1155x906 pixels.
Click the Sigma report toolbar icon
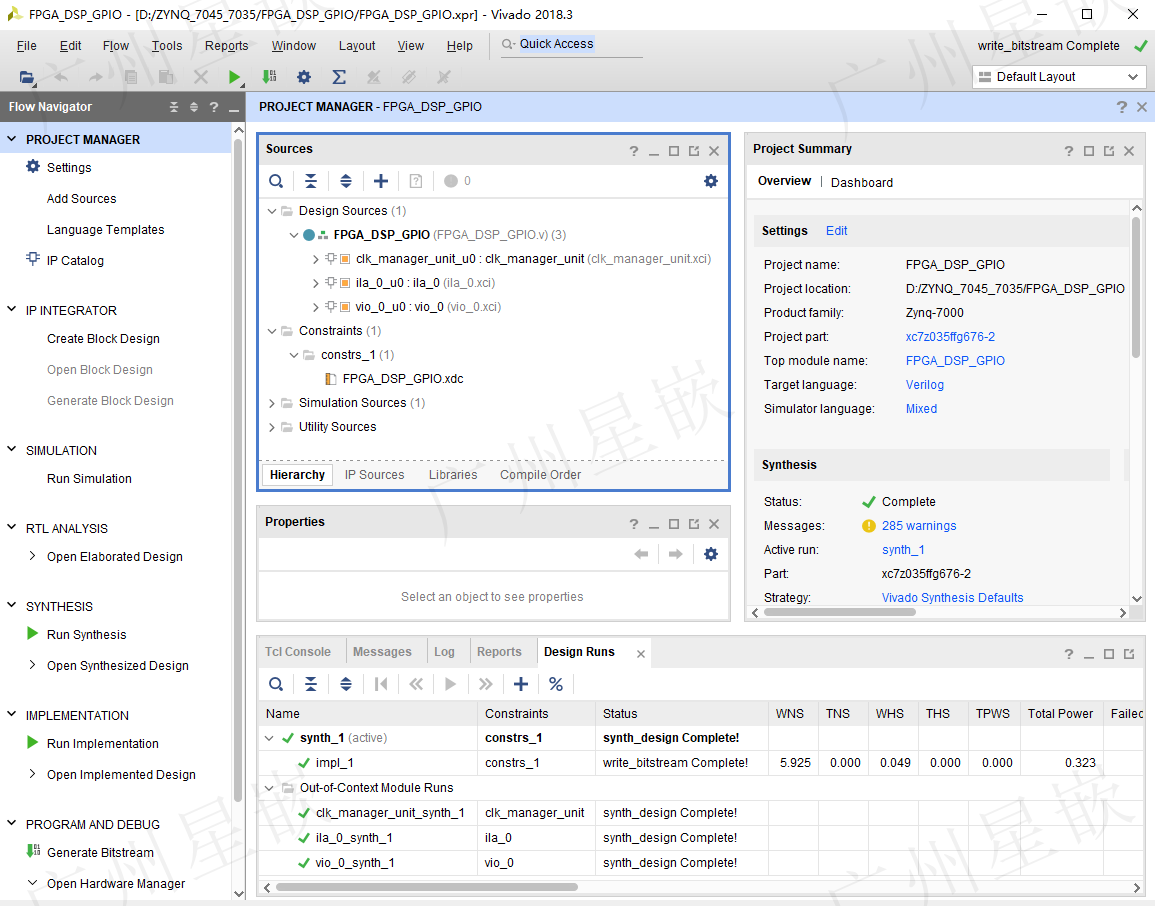pyautogui.click(x=339, y=77)
